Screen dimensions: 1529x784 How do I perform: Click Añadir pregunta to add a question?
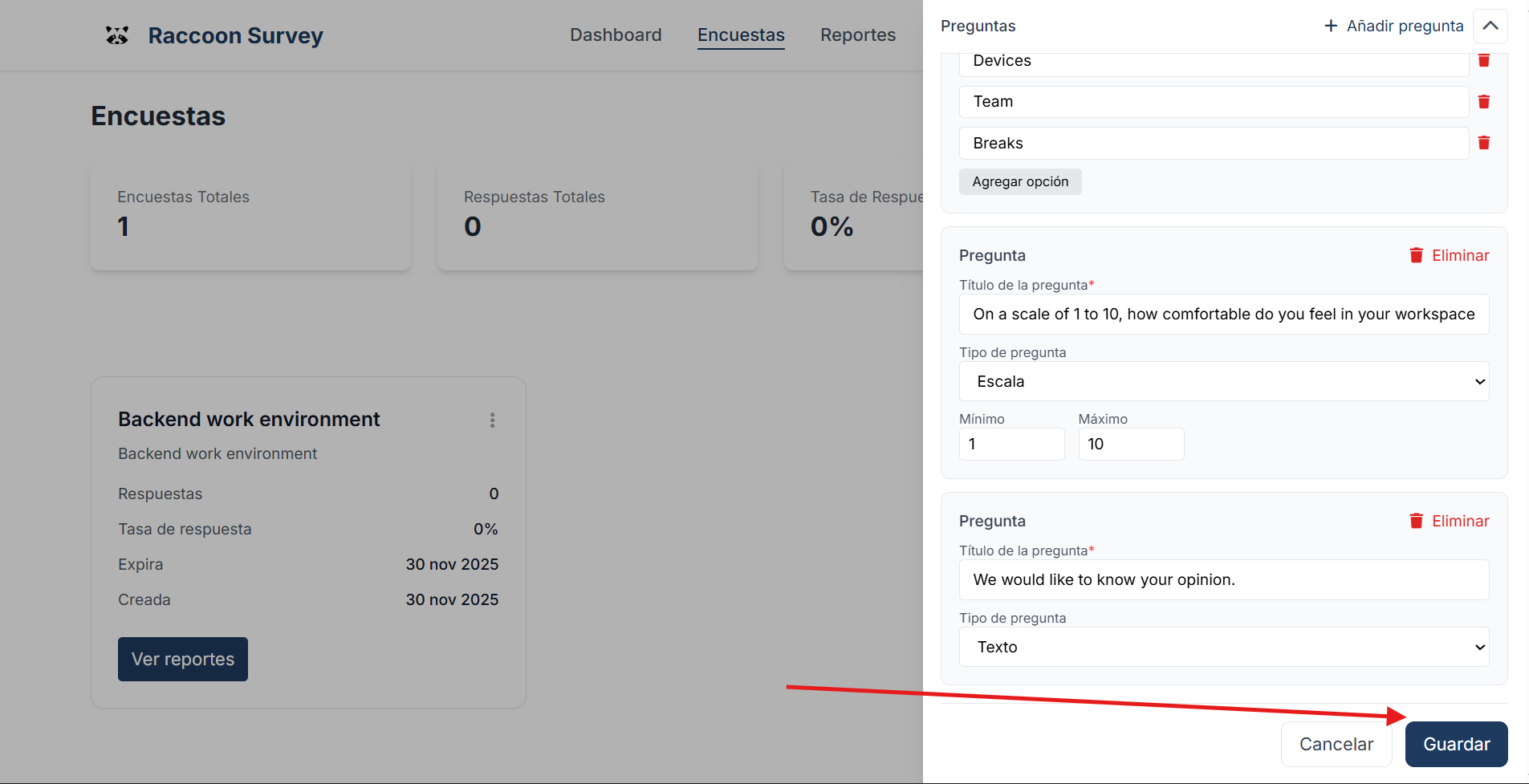(x=1393, y=26)
